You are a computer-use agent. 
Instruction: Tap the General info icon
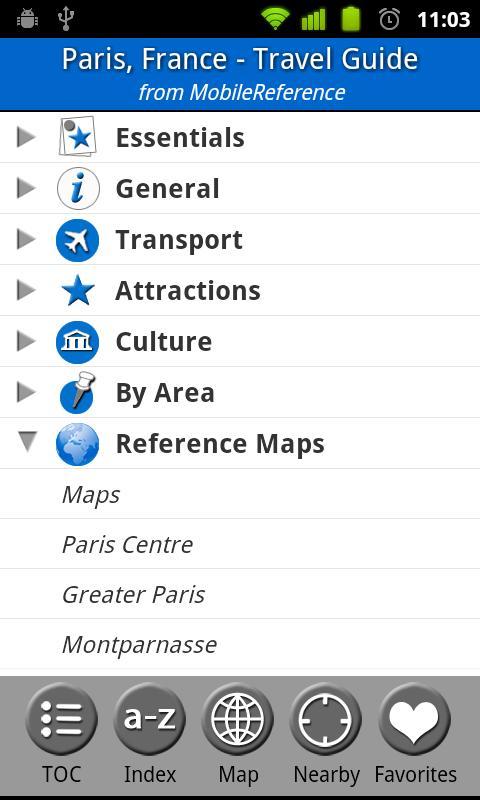tap(78, 189)
